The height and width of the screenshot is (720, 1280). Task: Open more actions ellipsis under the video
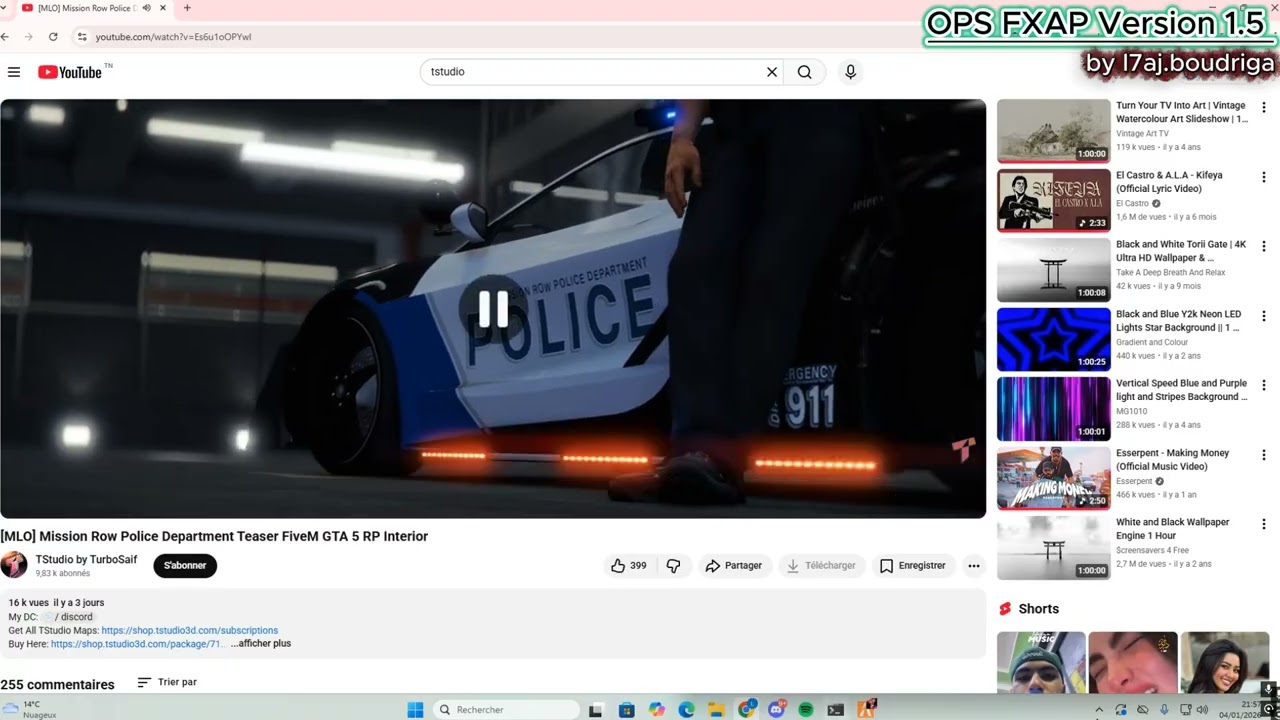974,566
